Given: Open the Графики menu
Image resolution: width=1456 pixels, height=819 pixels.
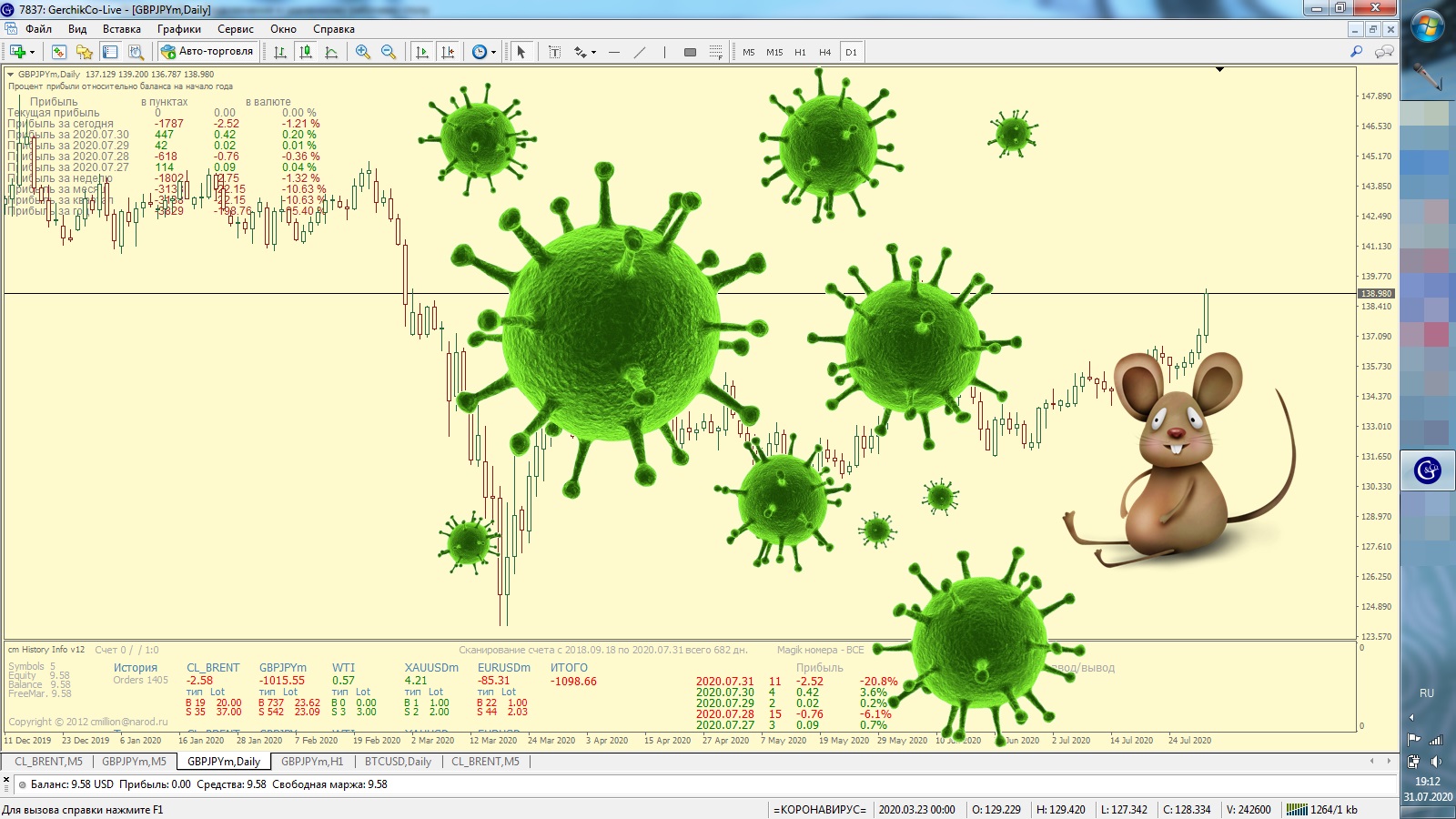Looking at the screenshot, I should tap(178, 29).
